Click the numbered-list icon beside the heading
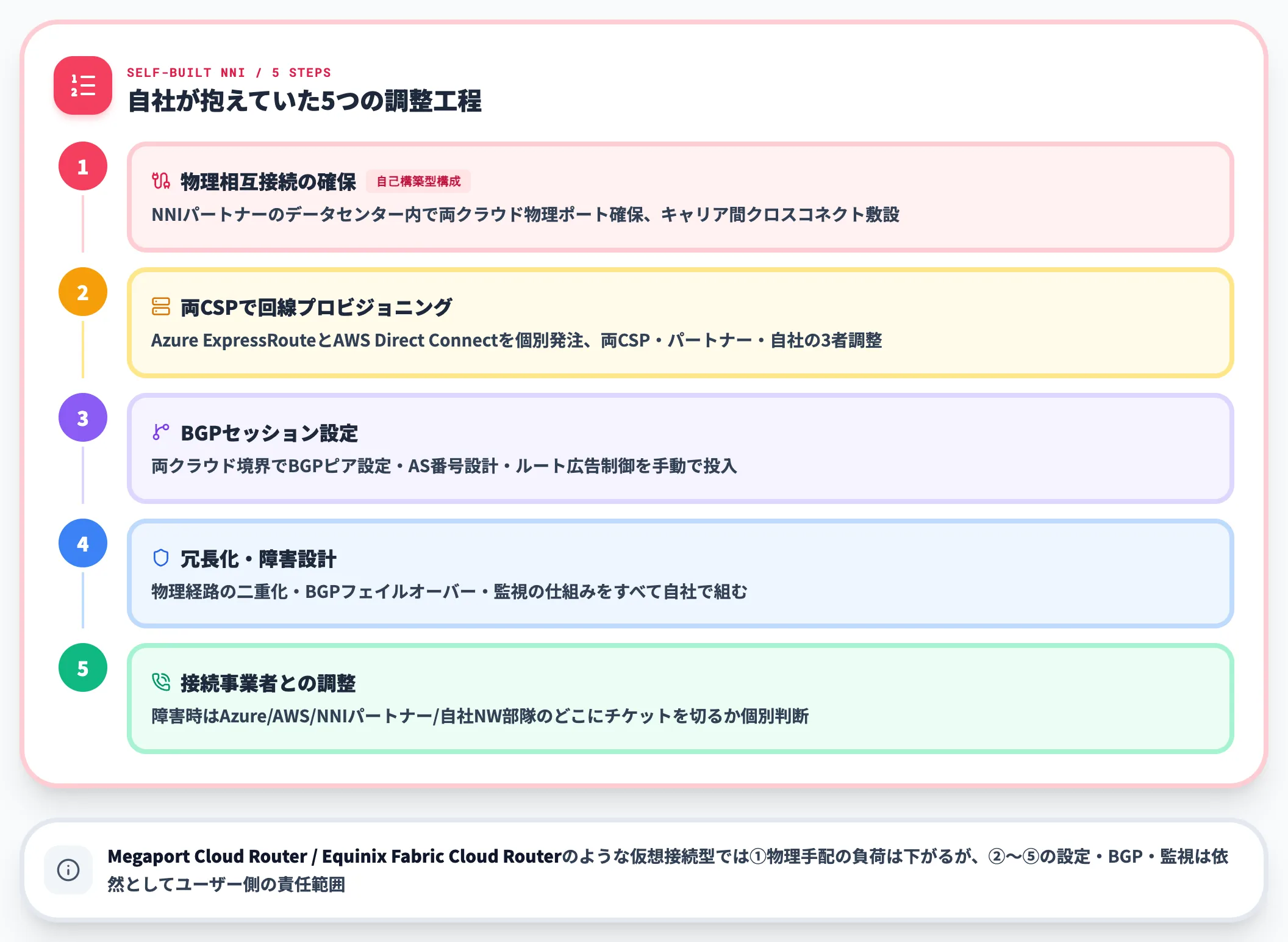The width and height of the screenshot is (1288, 942). [83, 85]
